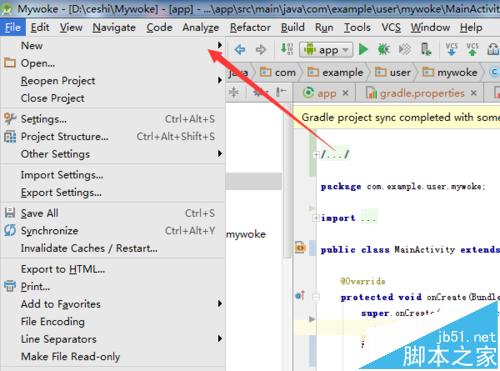This screenshot has height=371, width=500.
Task: Click the Gradle sync notification banner
Action: (x=397, y=117)
